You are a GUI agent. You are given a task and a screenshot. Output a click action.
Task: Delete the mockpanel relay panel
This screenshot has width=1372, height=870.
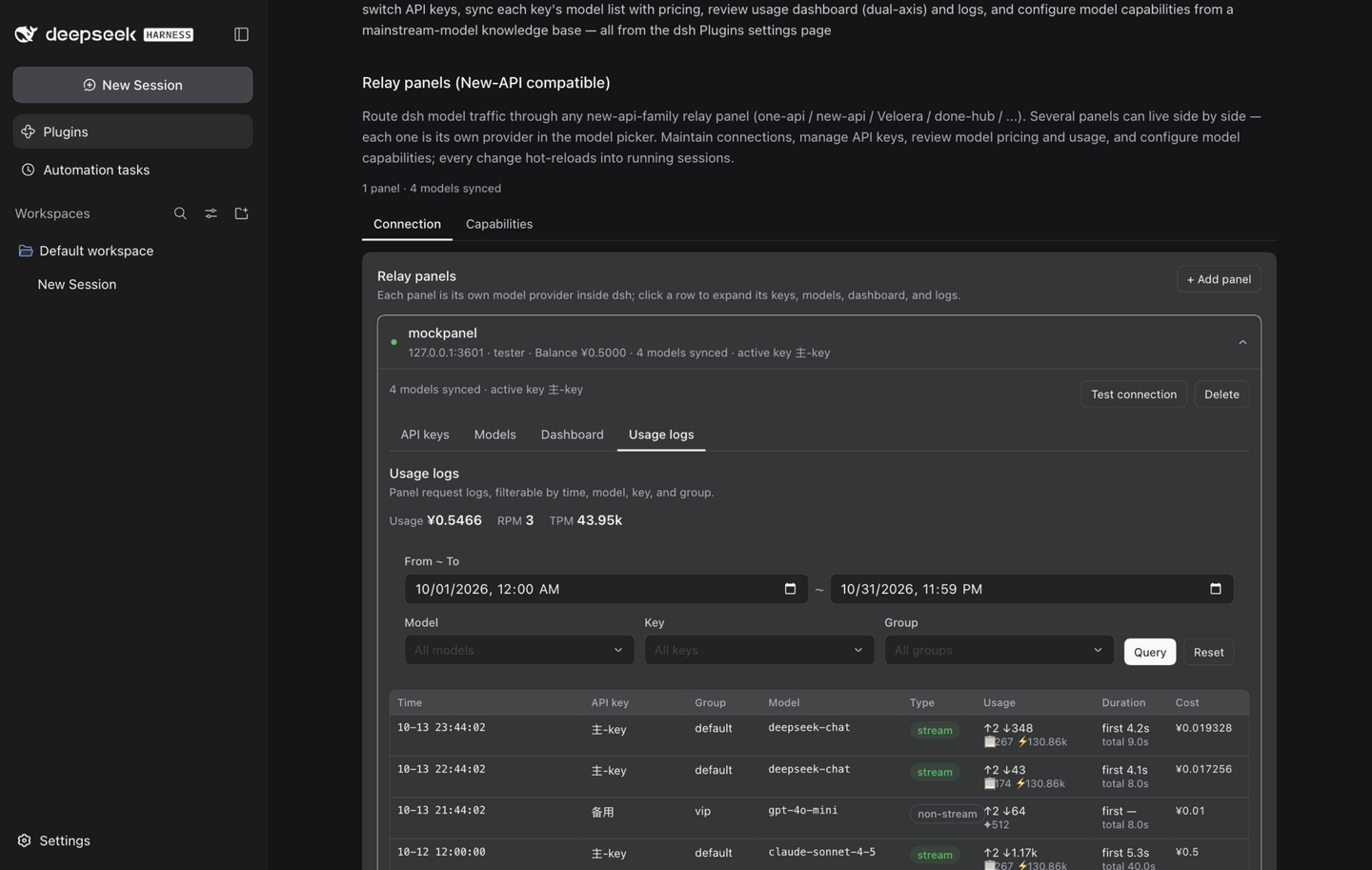click(x=1221, y=395)
